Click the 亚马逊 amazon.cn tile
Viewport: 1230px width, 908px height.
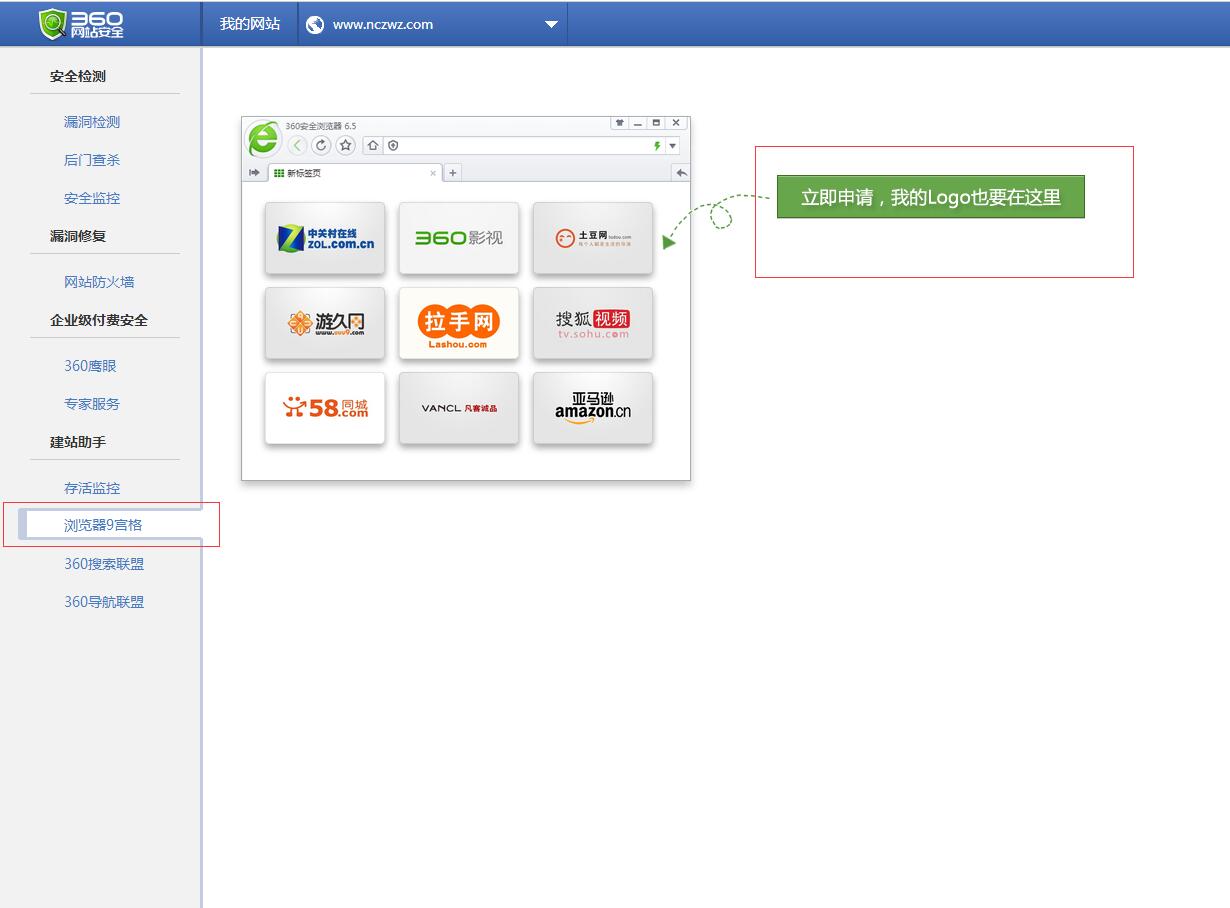click(593, 408)
